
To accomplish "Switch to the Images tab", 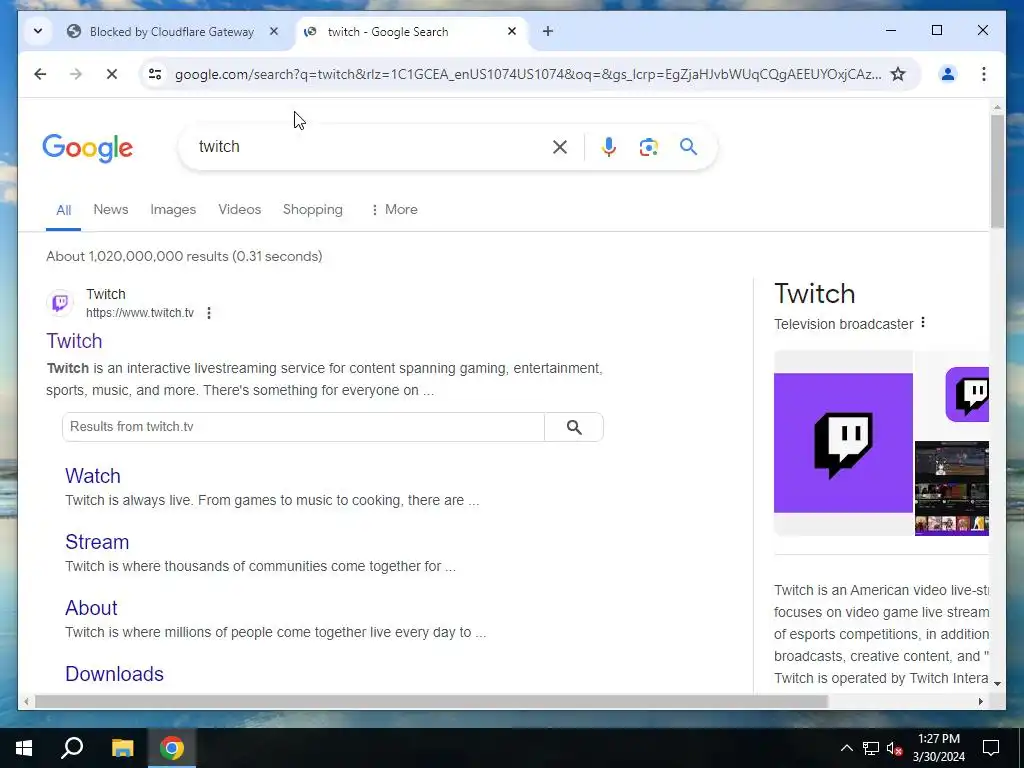I will point(173,210).
